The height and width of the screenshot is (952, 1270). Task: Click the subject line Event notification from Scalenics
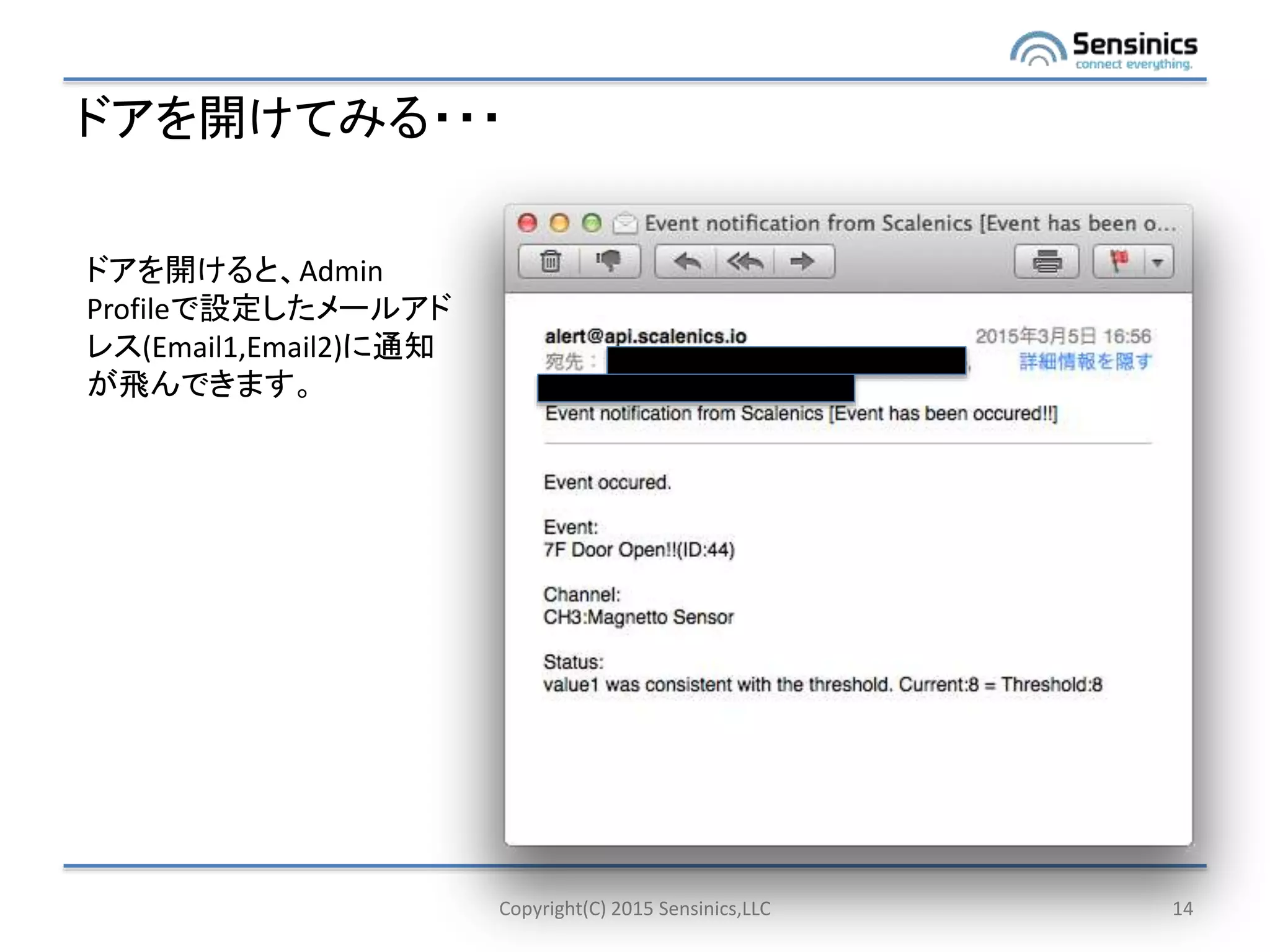tap(801, 413)
